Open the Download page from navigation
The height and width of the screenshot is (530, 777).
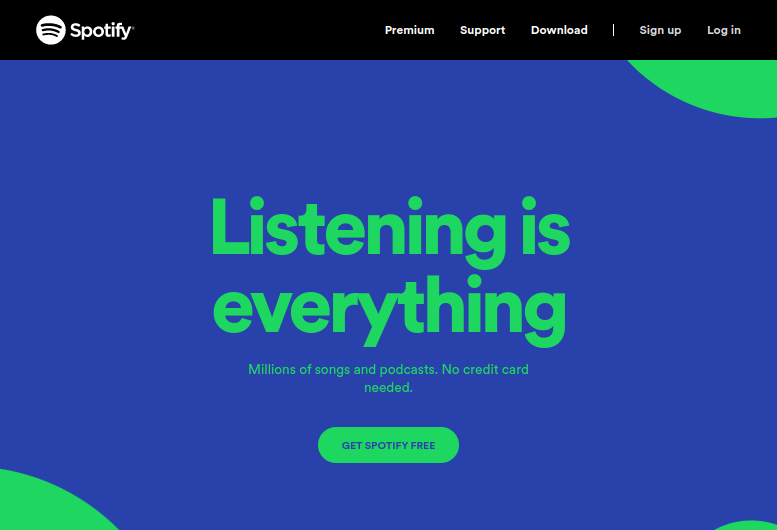pos(559,30)
